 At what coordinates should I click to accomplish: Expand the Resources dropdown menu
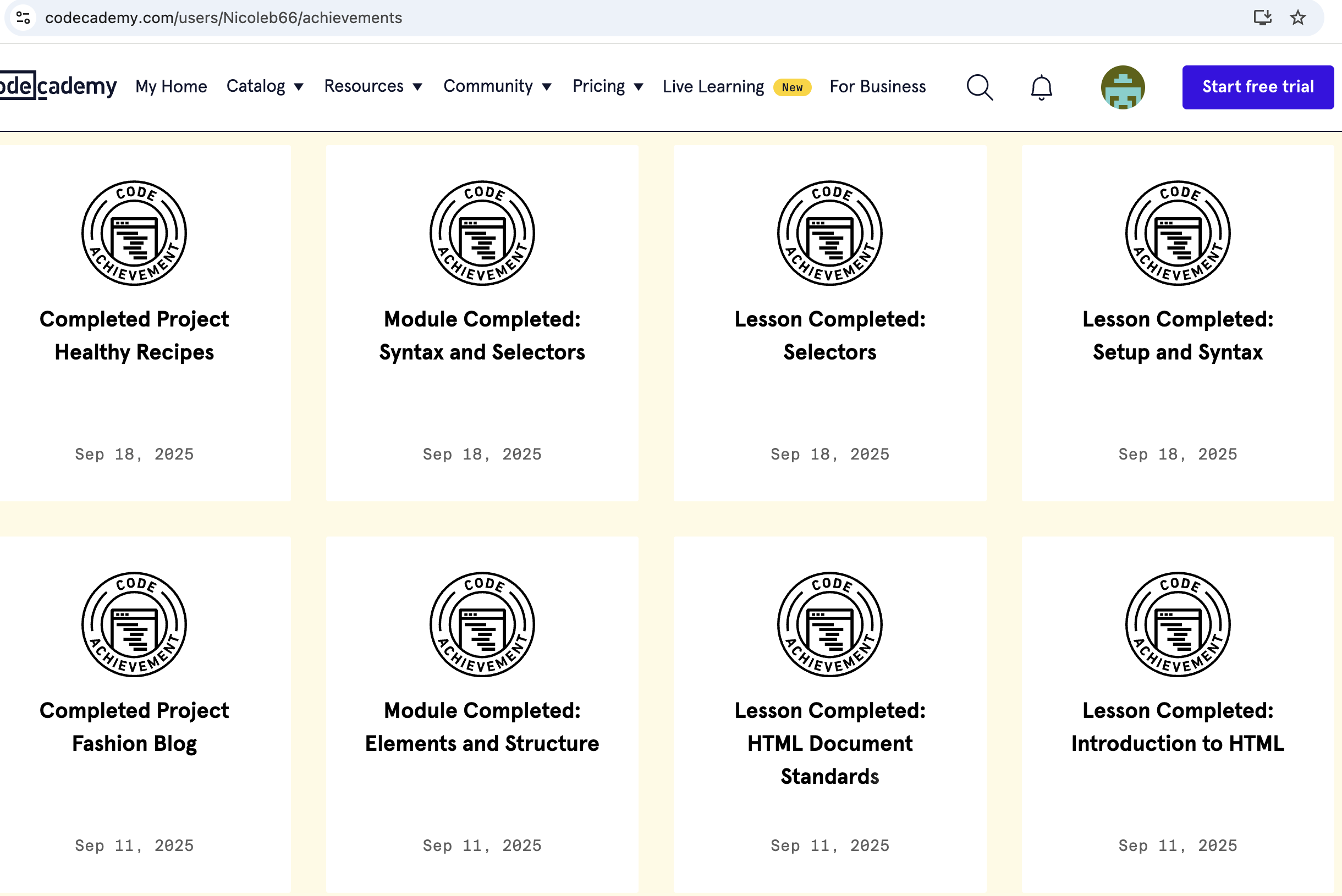point(373,86)
